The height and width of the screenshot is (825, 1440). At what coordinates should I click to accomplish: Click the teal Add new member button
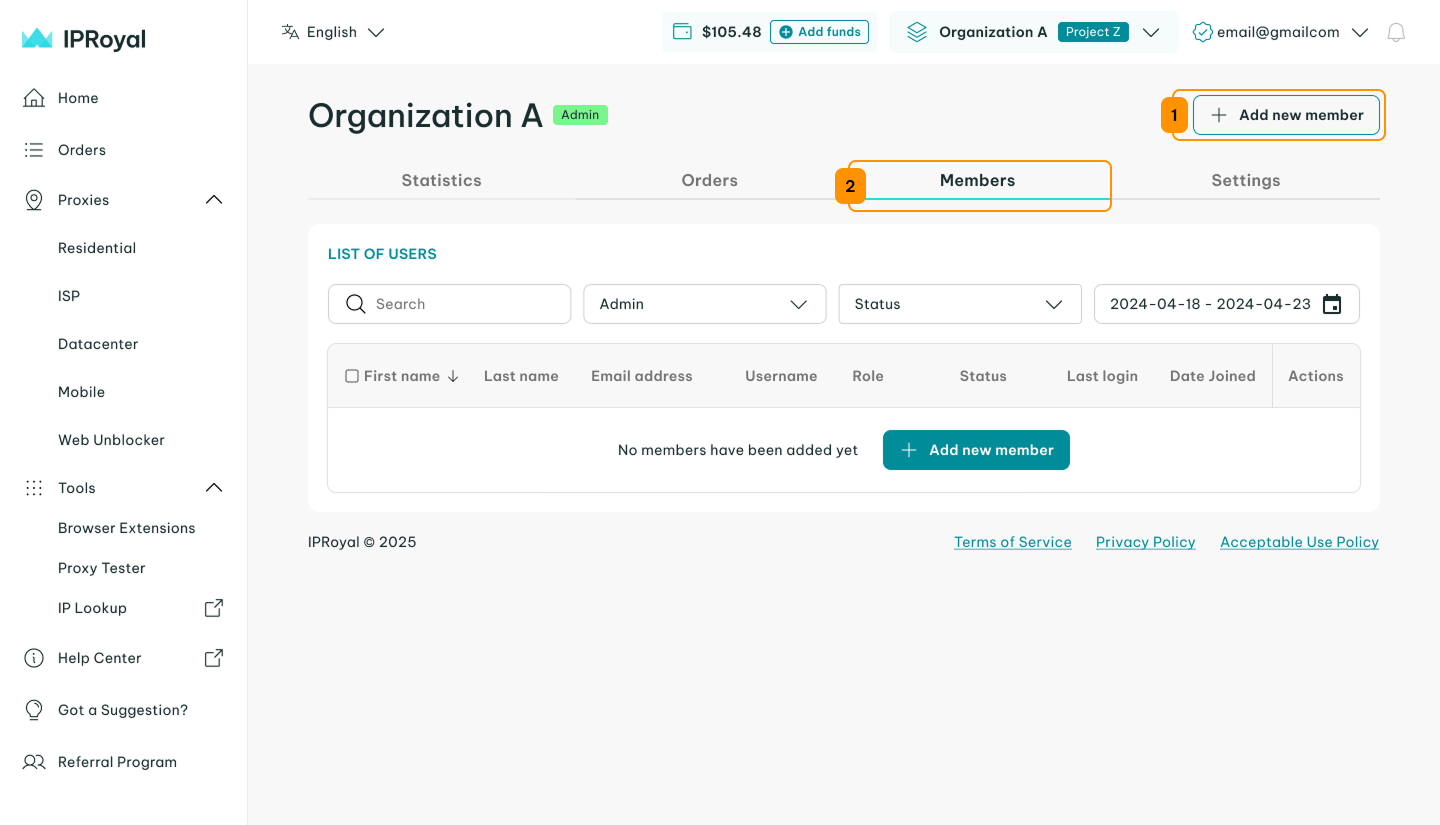point(976,450)
